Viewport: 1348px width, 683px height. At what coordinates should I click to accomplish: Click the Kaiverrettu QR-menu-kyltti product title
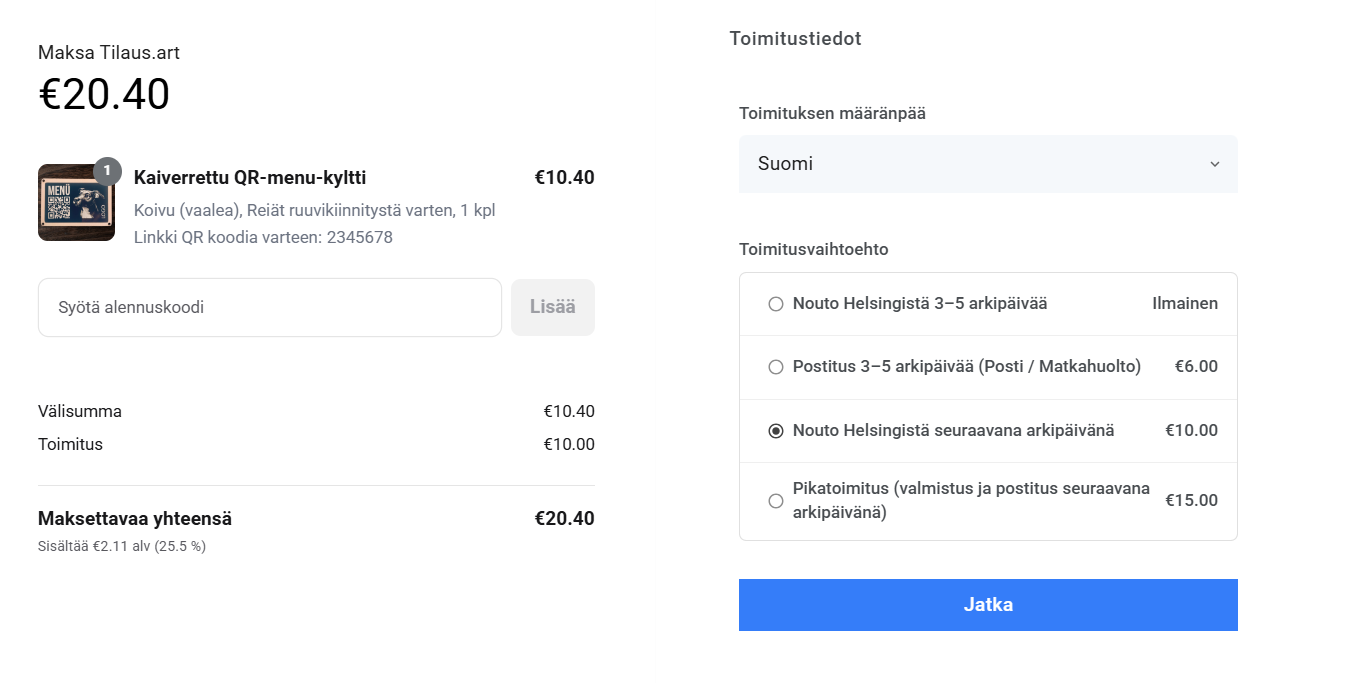250,178
